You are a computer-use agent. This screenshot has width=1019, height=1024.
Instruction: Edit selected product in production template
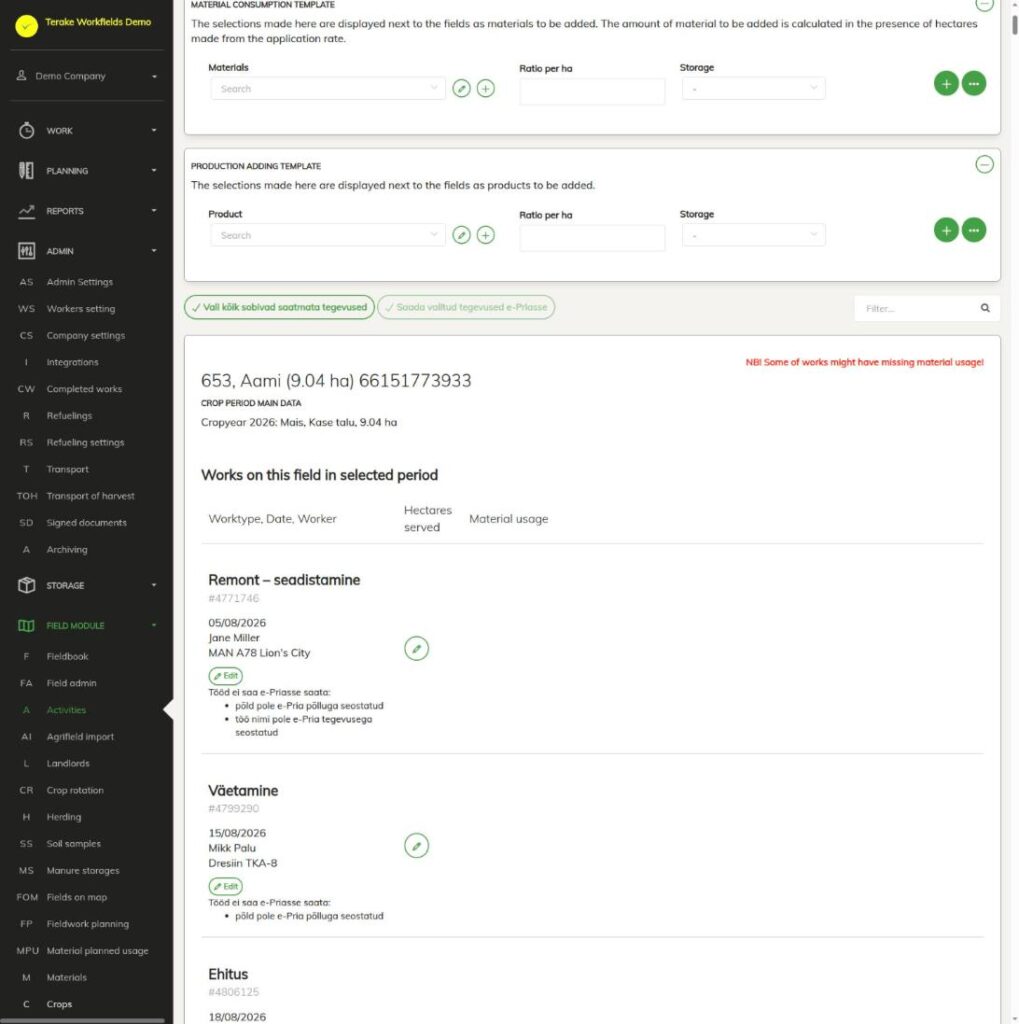pyautogui.click(x=461, y=235)
